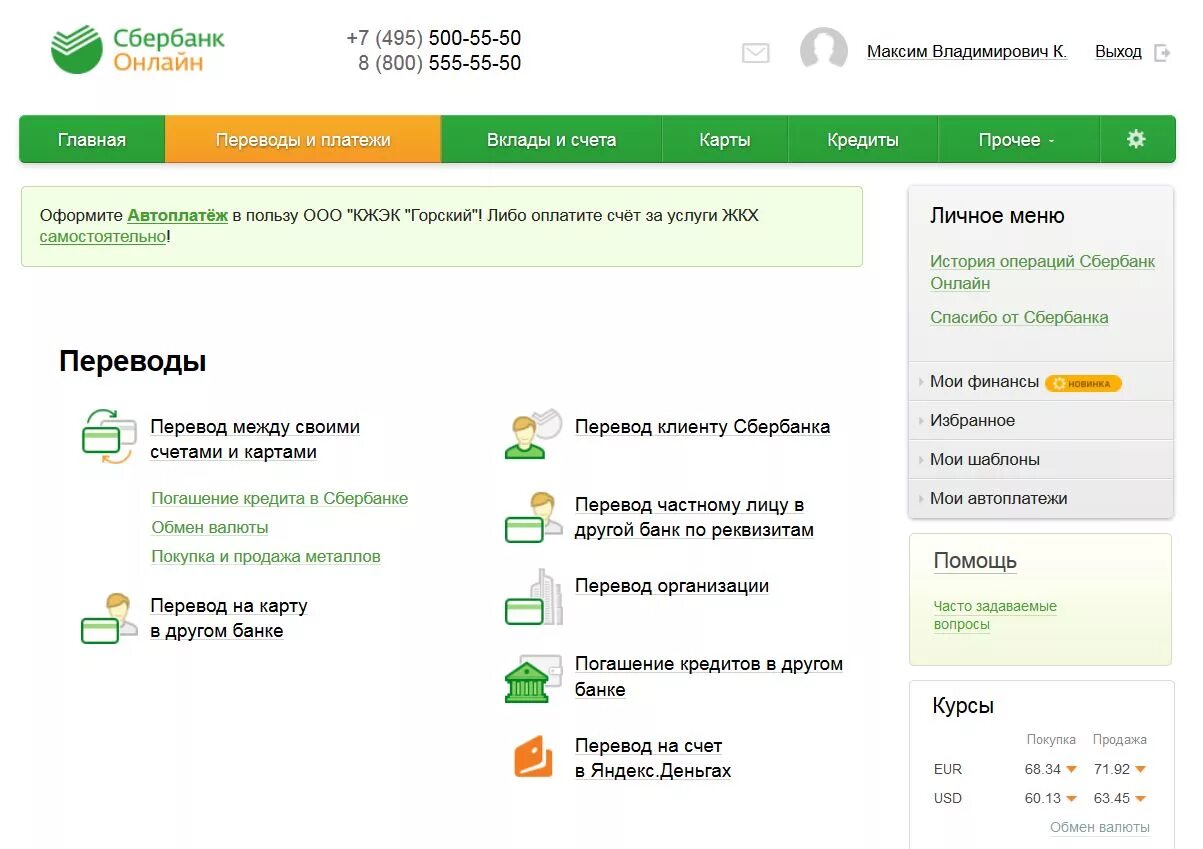Screen dimensions: 1203x849
Task: Click the Курсы heading
Action: click(x=963, y=705)
